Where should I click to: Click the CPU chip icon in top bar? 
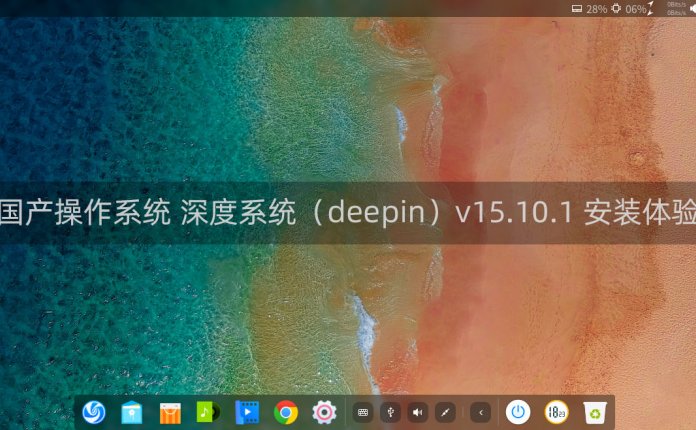pos(616,8)
